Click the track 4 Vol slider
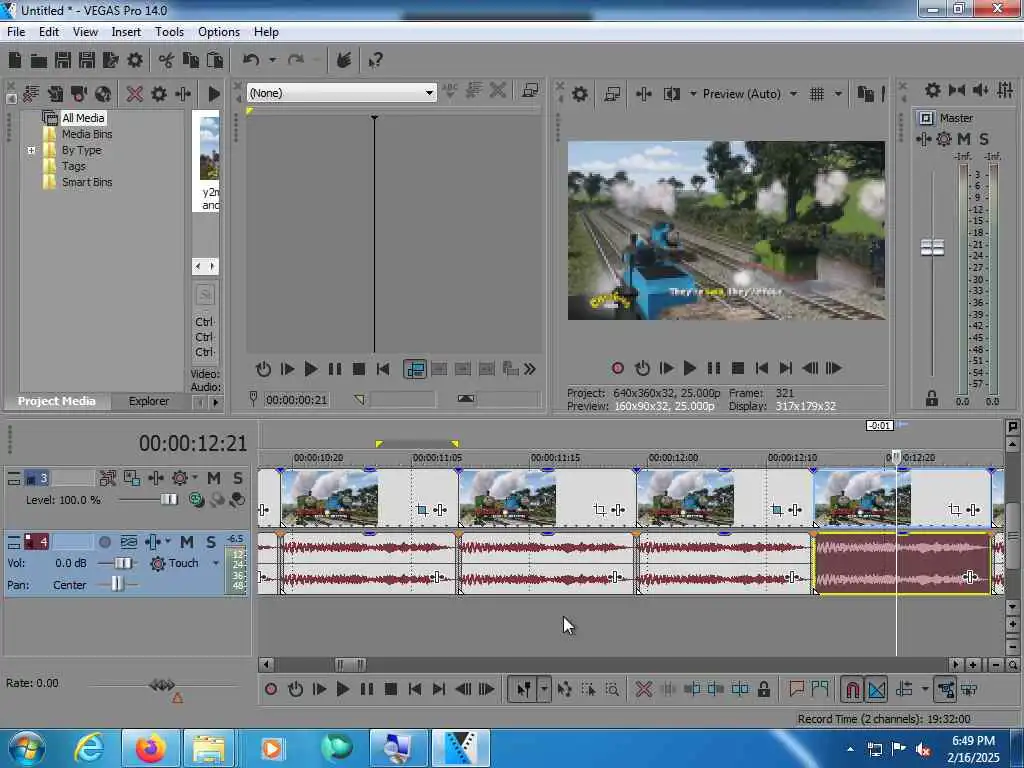 coord(122,563)
